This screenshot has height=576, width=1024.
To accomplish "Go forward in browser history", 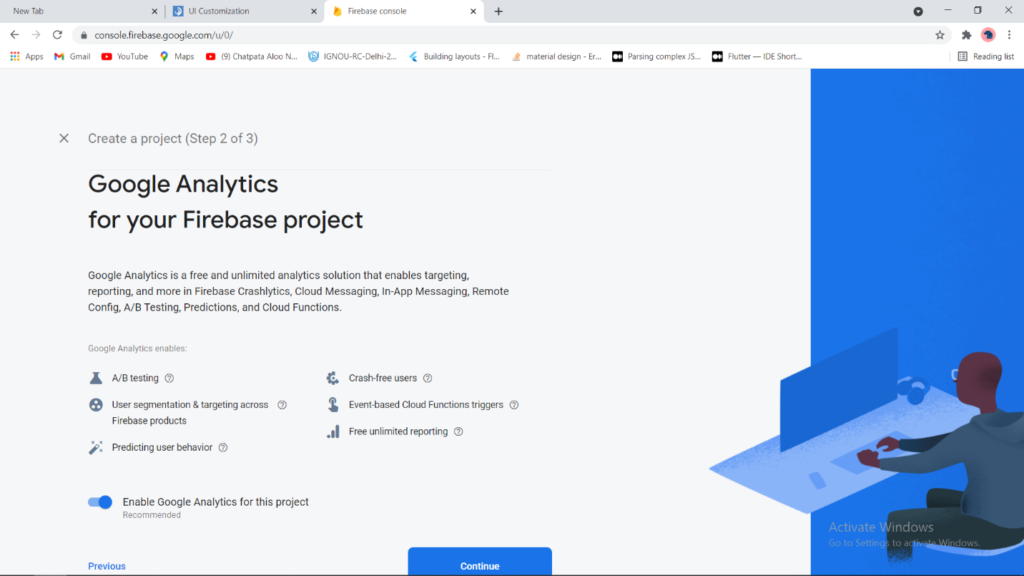I will click(36, 35).
